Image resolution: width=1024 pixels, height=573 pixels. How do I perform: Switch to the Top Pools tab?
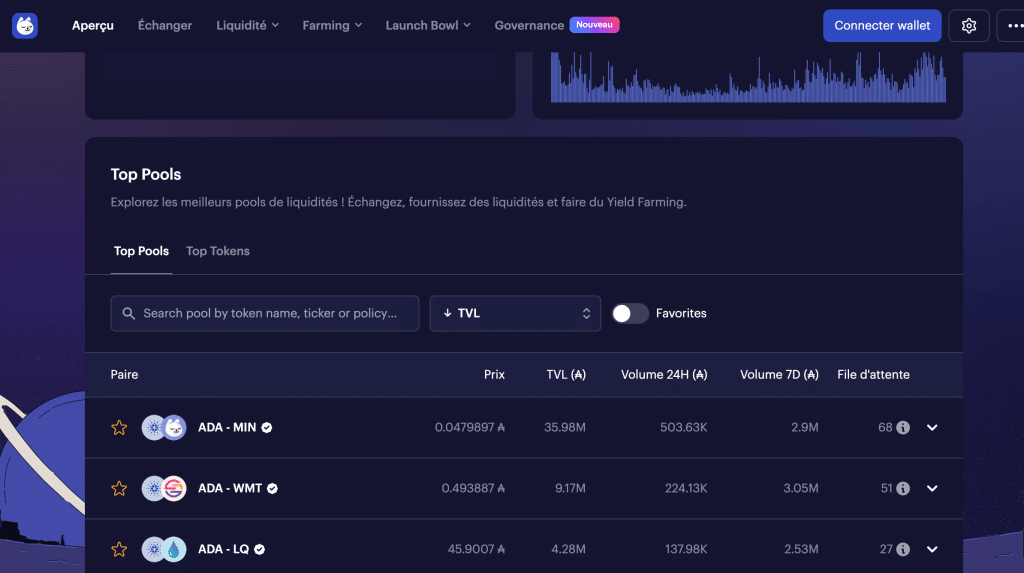pyautogui.click(x=141, y=251)
